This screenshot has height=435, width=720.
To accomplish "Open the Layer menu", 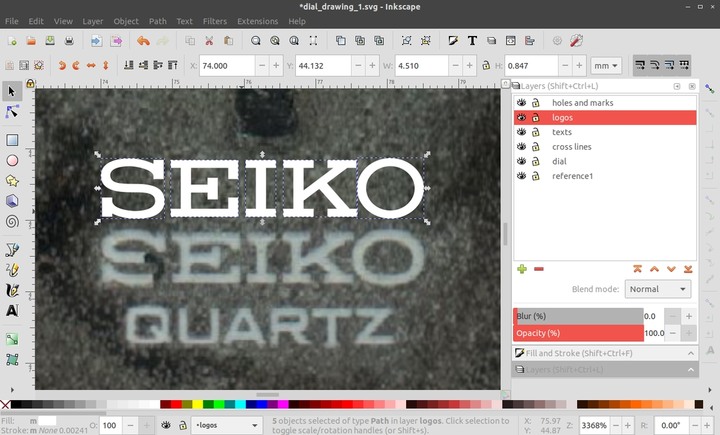I will click(x=93, y=21).
